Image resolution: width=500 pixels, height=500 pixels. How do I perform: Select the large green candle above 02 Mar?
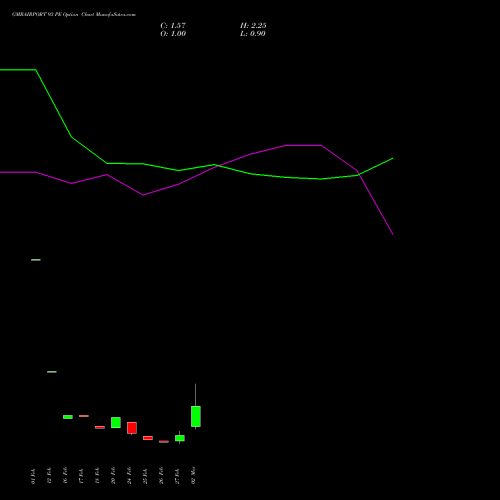pyautogui.click(x=196, y=416)
